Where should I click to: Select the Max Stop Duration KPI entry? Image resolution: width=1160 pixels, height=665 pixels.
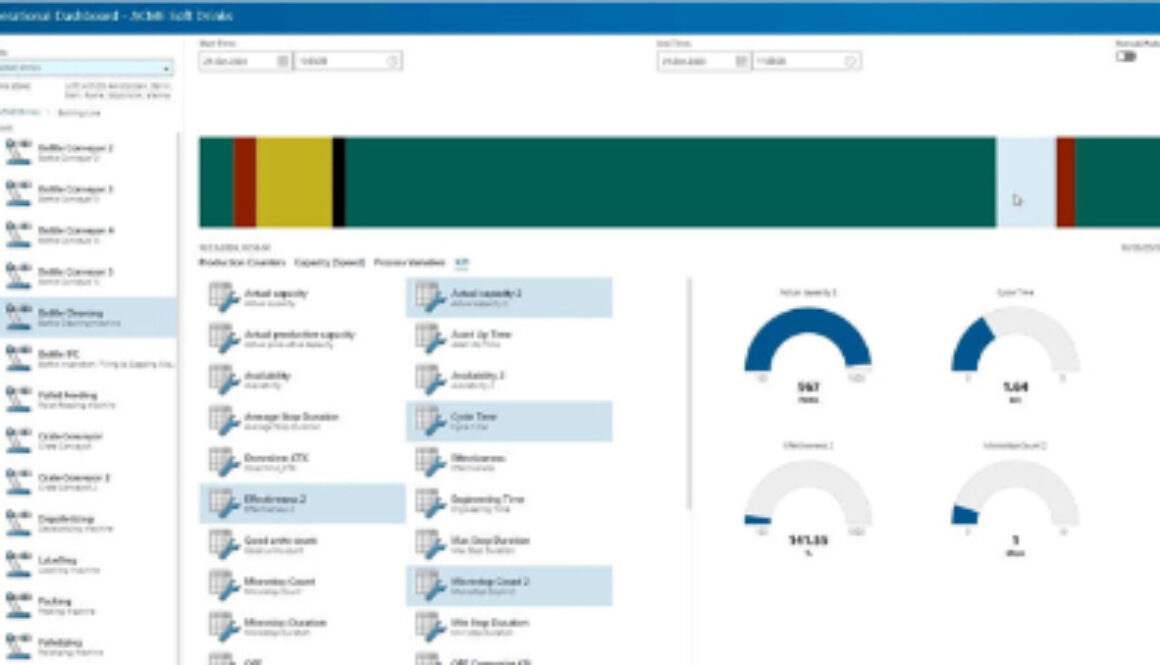point(509,545)
